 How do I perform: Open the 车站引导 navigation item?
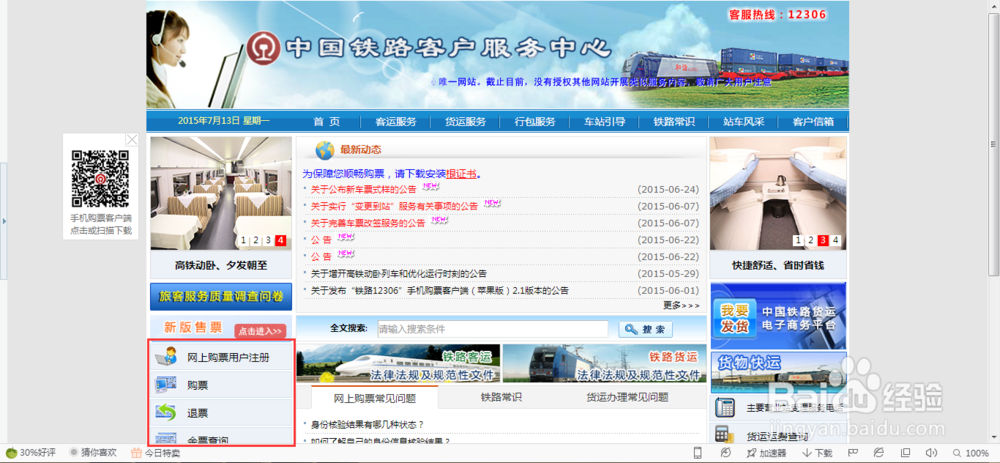[x=605, y=122]
